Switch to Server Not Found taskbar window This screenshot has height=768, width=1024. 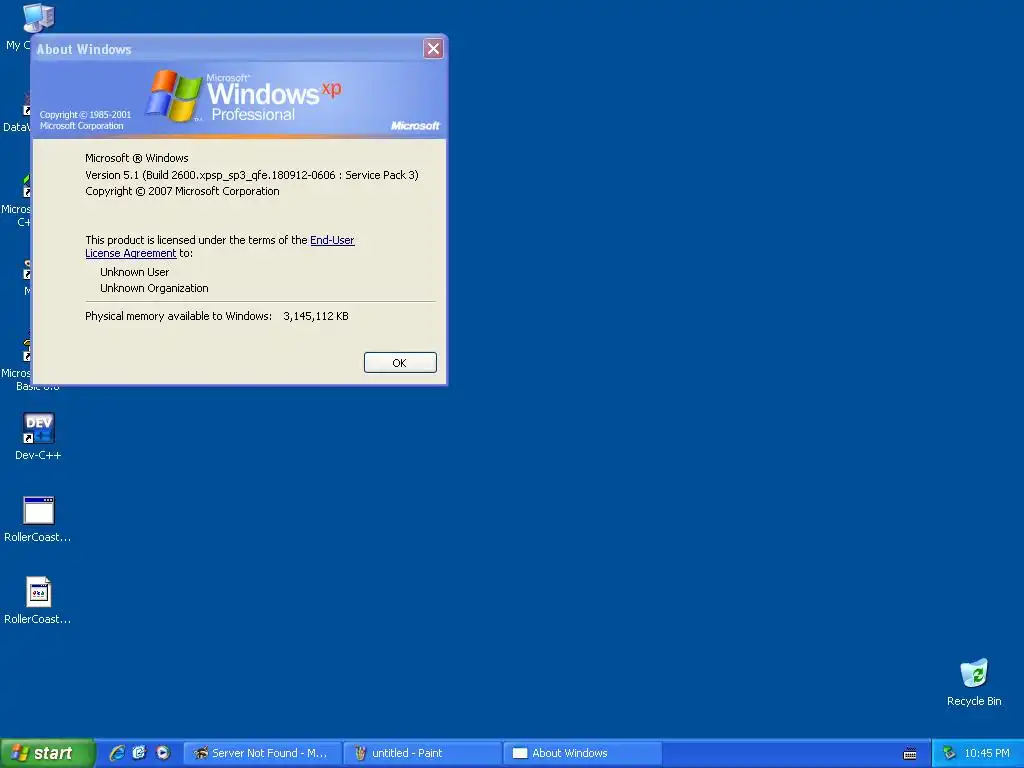pos(263,753)
